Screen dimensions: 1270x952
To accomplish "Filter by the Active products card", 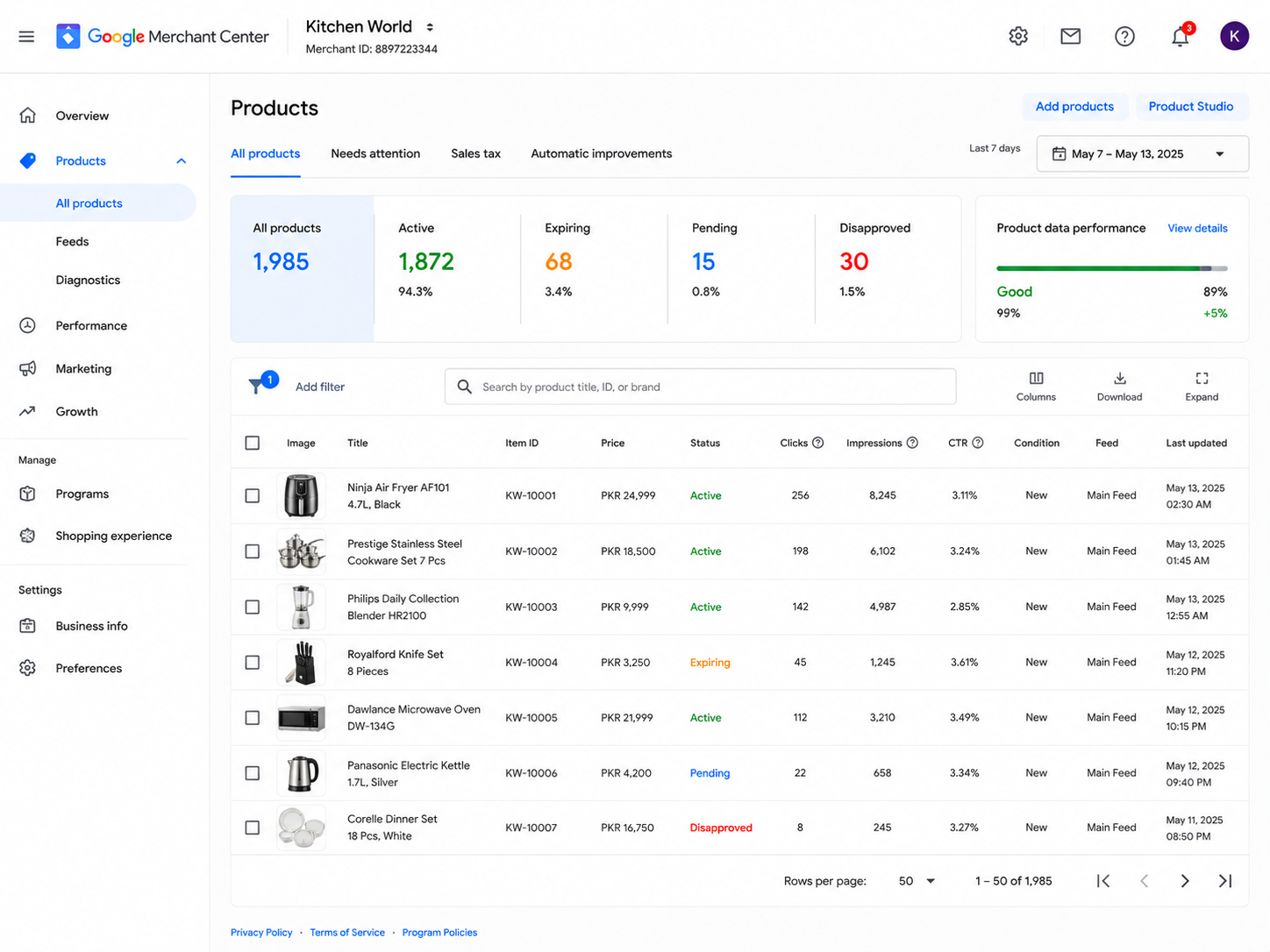I will [x=446, y=268].
